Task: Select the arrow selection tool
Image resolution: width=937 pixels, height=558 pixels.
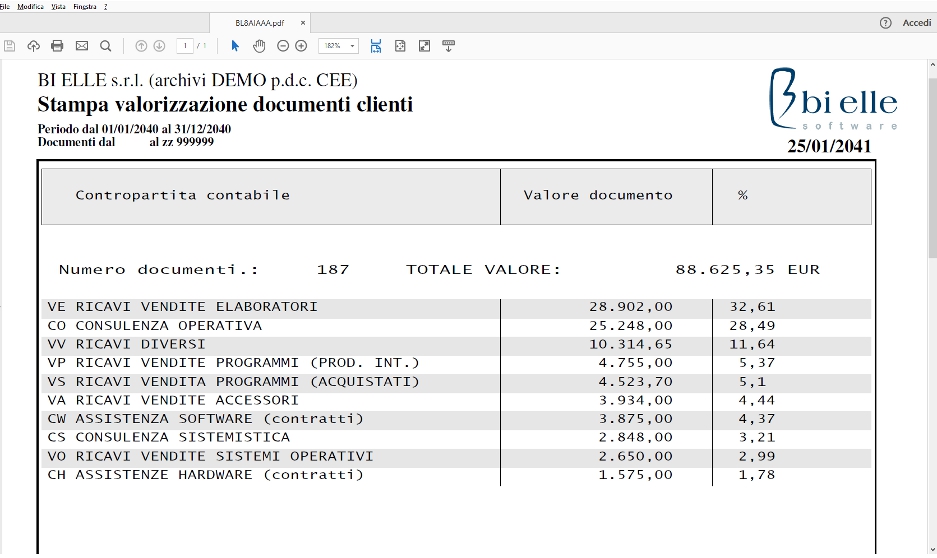Action: pos(235,46)
